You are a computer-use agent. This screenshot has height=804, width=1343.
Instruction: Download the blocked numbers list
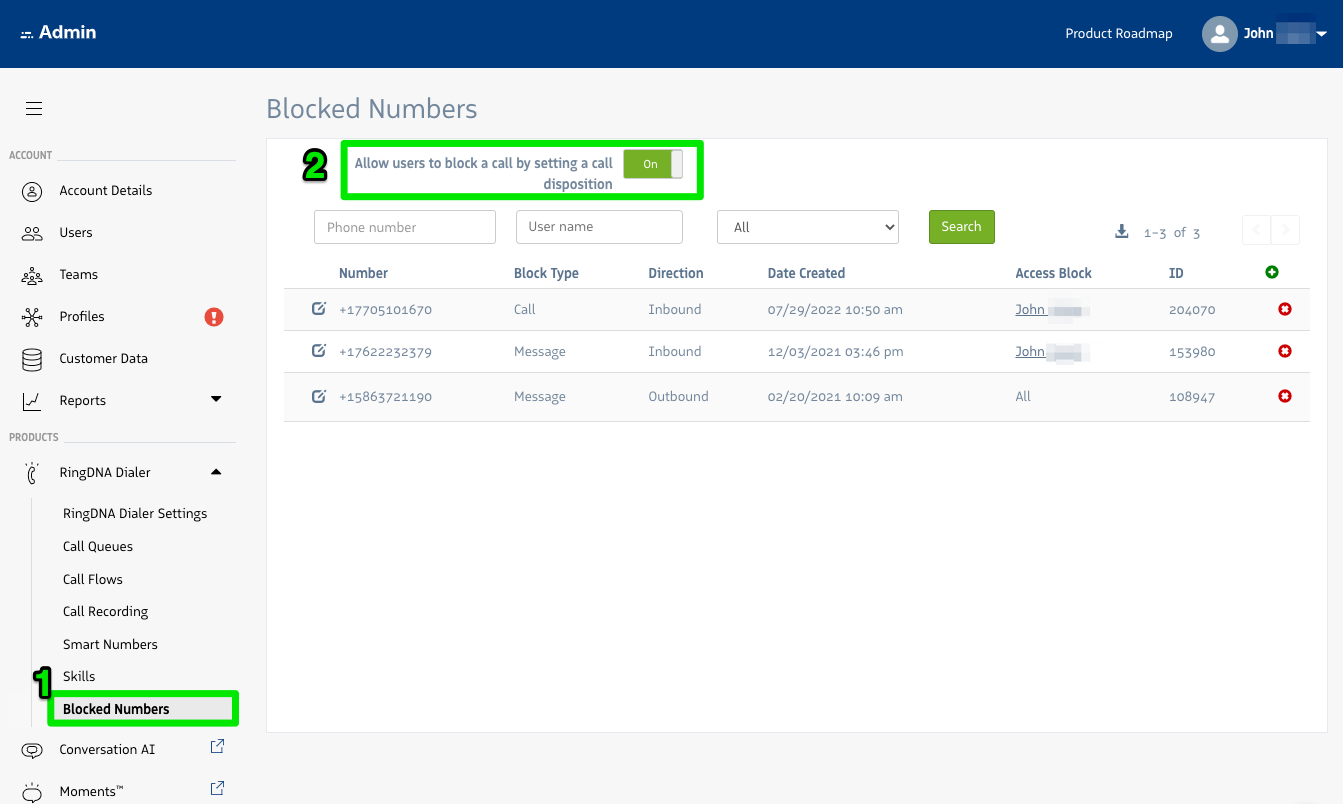[x=1121, y=232]
